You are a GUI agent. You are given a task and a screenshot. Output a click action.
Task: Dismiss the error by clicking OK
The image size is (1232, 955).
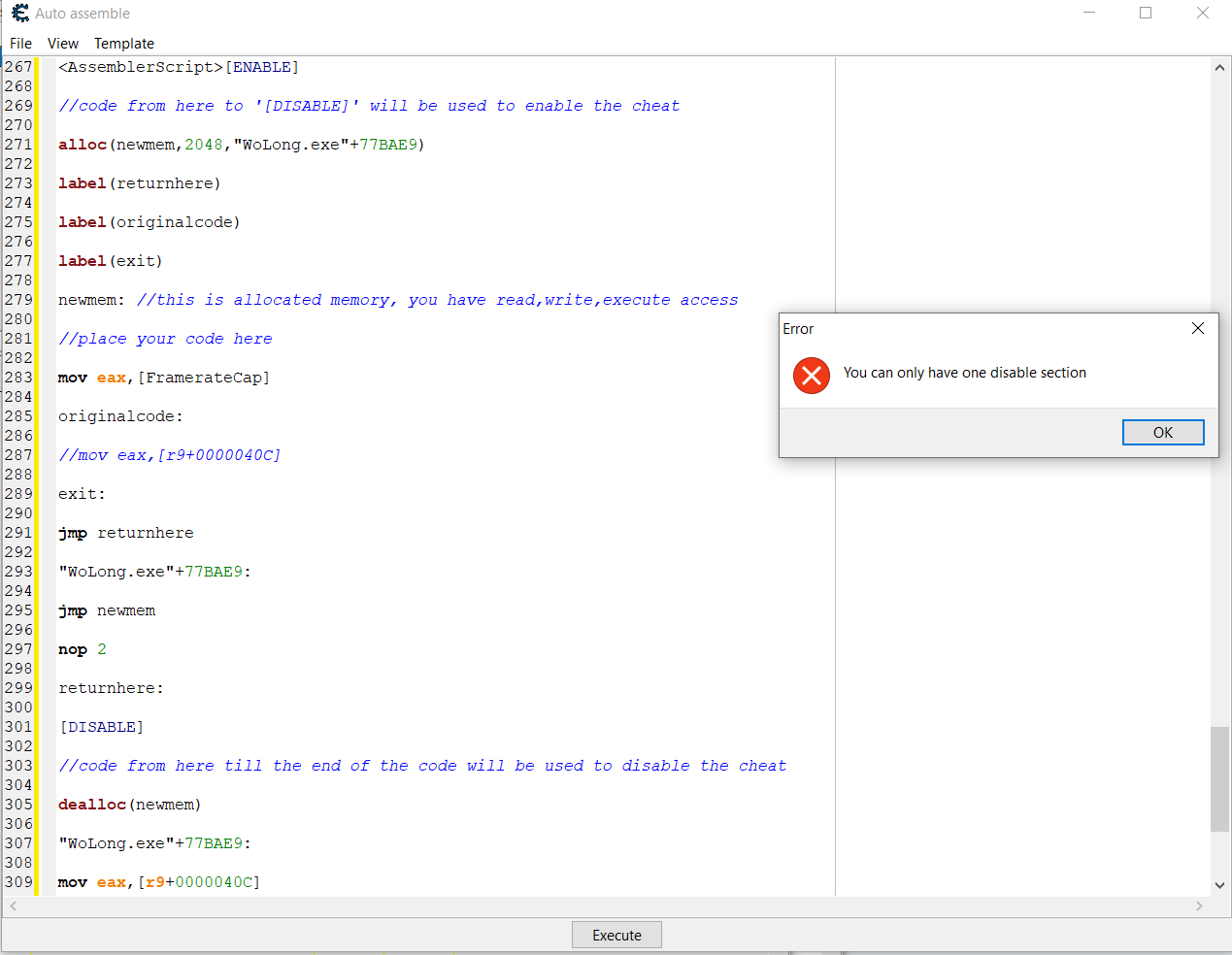click(x=1162, y=433)
